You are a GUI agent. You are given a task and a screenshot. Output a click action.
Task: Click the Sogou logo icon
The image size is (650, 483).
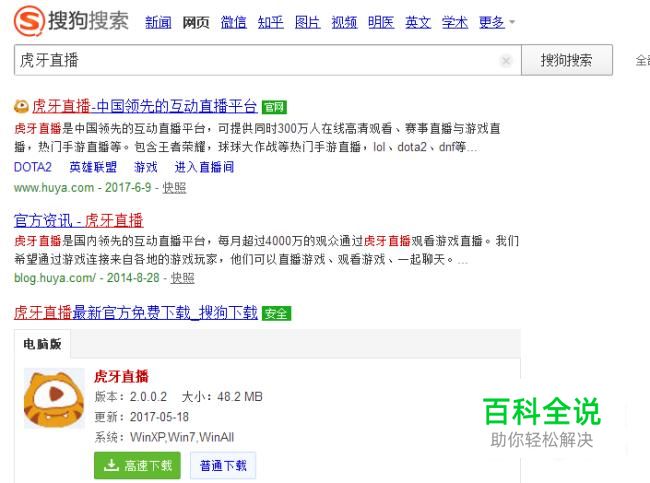pos(29,21)
